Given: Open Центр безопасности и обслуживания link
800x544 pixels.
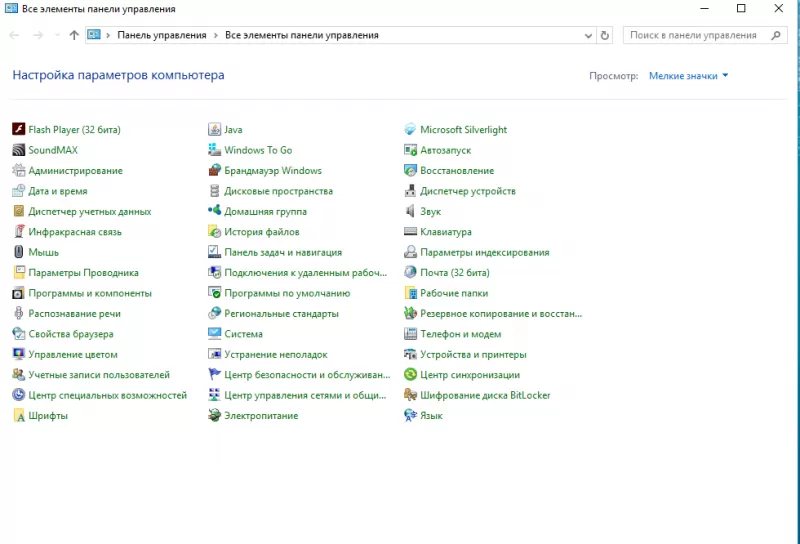Looking at the screenshot, I should tap(307, 375).
